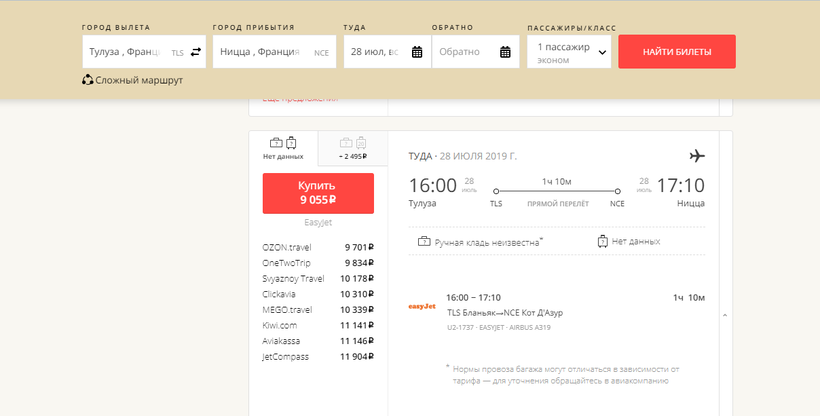Switch to the '− 2 495₽' baggage tab
This screenshot has height=416, width=820.
pos(352,148)
